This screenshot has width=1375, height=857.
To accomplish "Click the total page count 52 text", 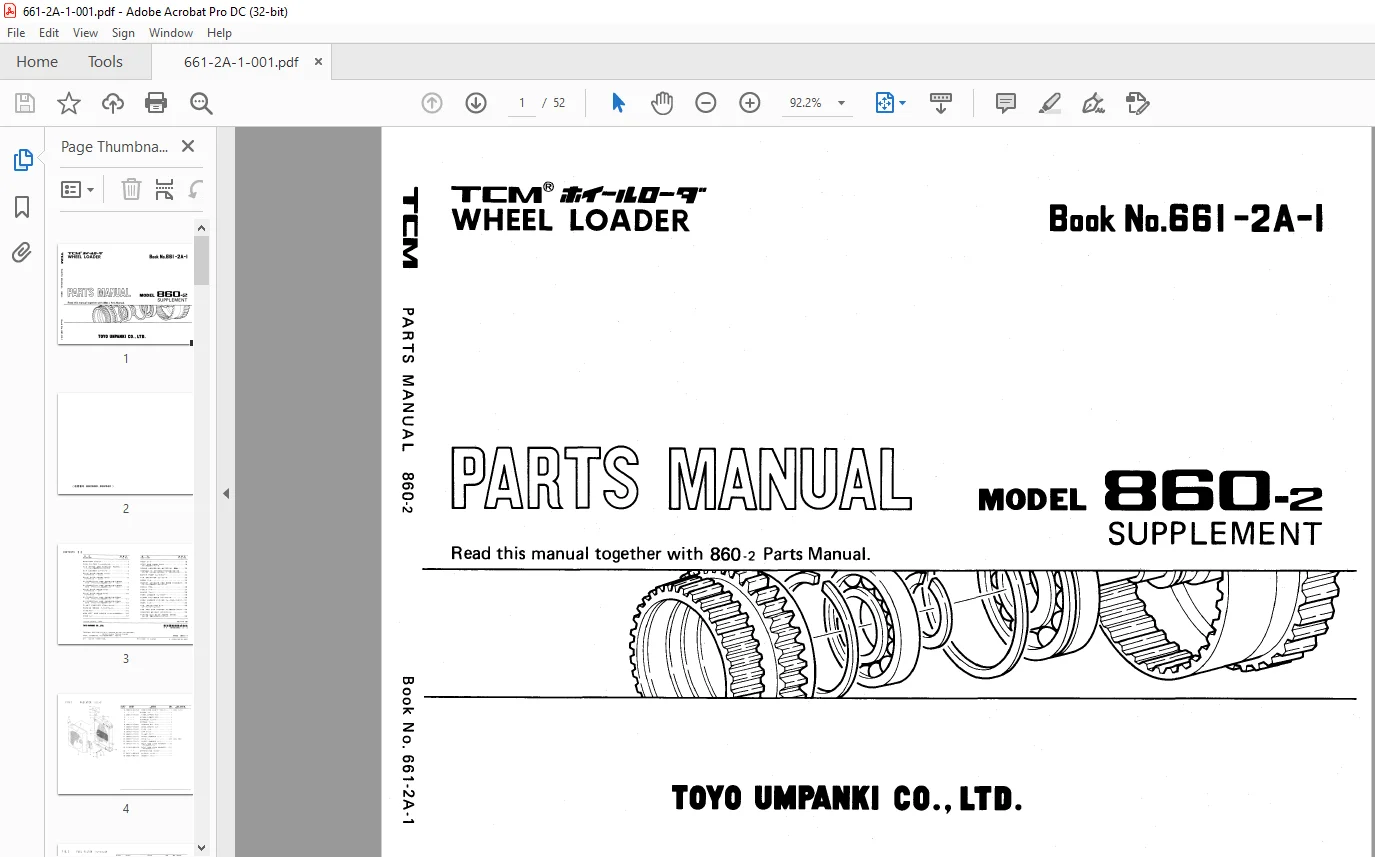I will [559, 103].
